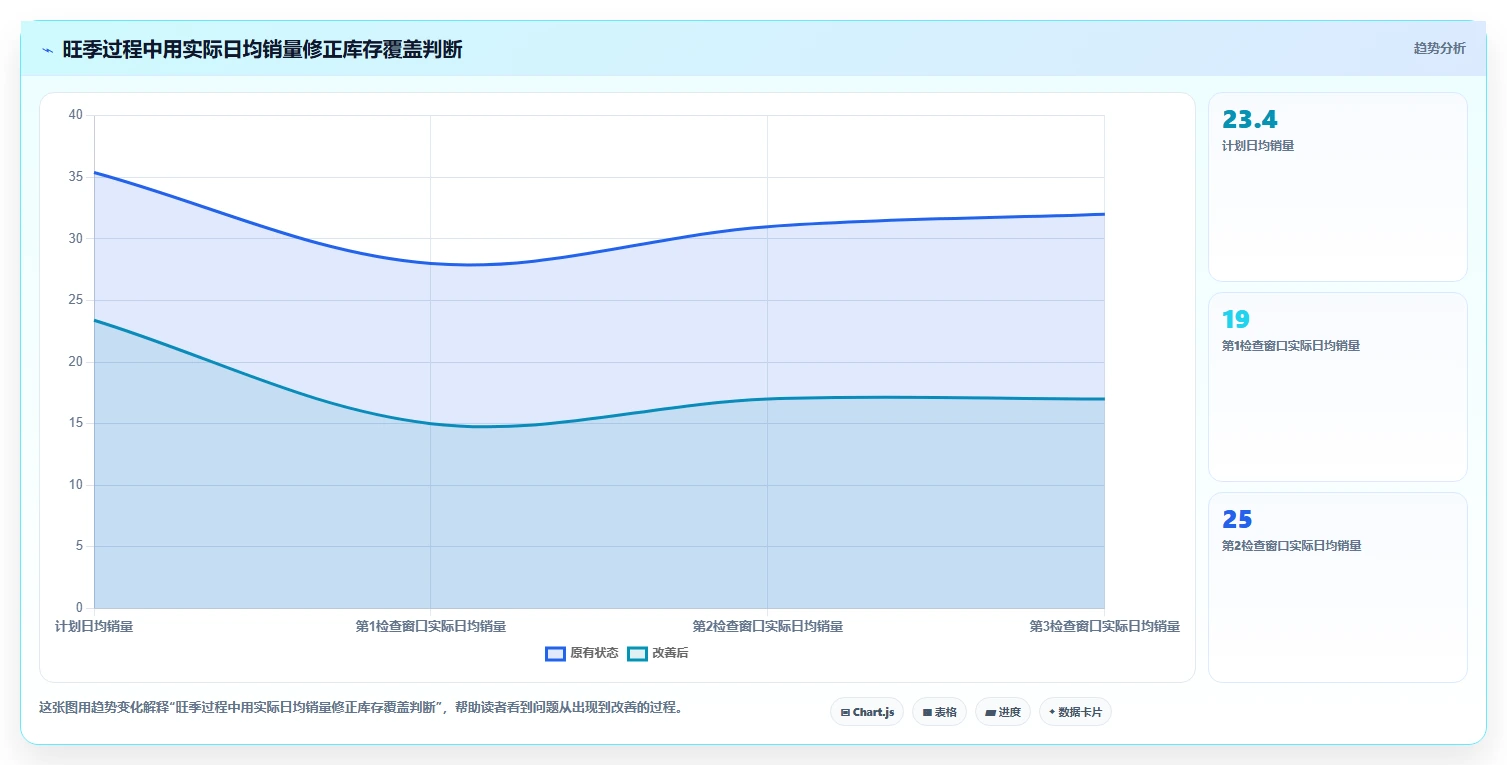The image size is (1507, 765).
Task: Open the 23.4 计划日均销量 data card
Action: click(1337, 187)
